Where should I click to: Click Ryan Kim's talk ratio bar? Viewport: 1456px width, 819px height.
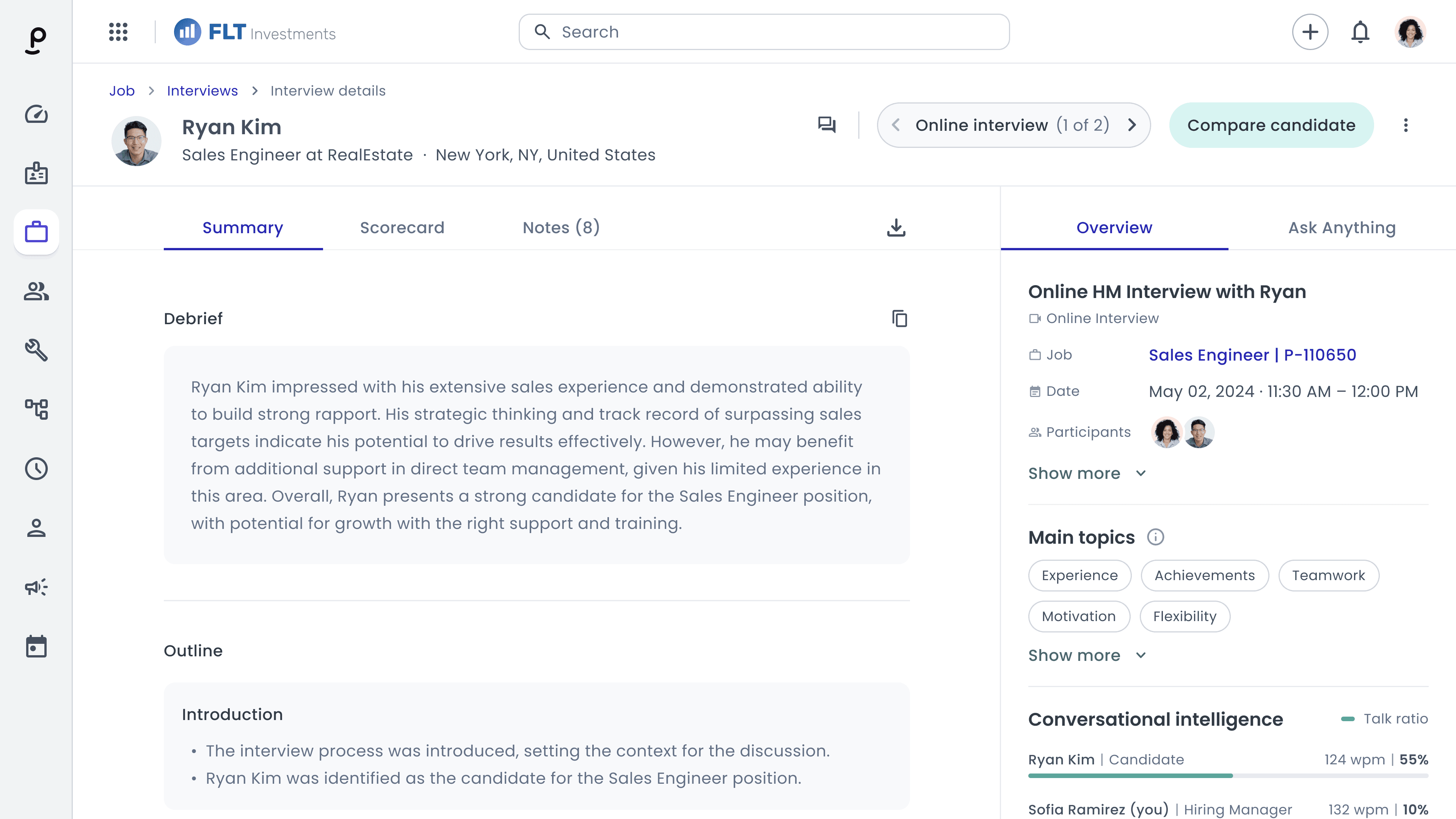pyautogui.click(x=1130, y=776)
